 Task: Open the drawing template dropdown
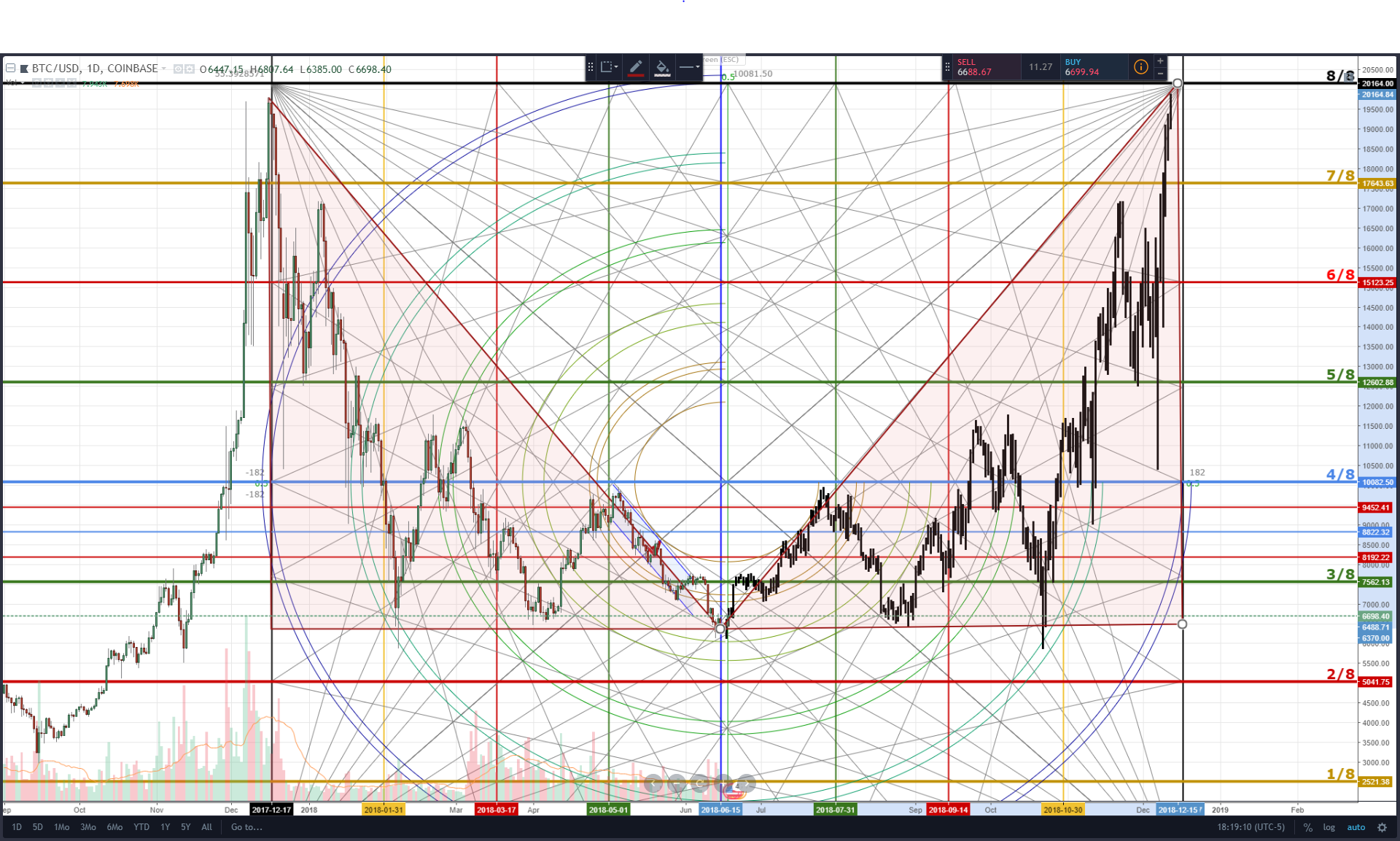(x=609, y=67)
